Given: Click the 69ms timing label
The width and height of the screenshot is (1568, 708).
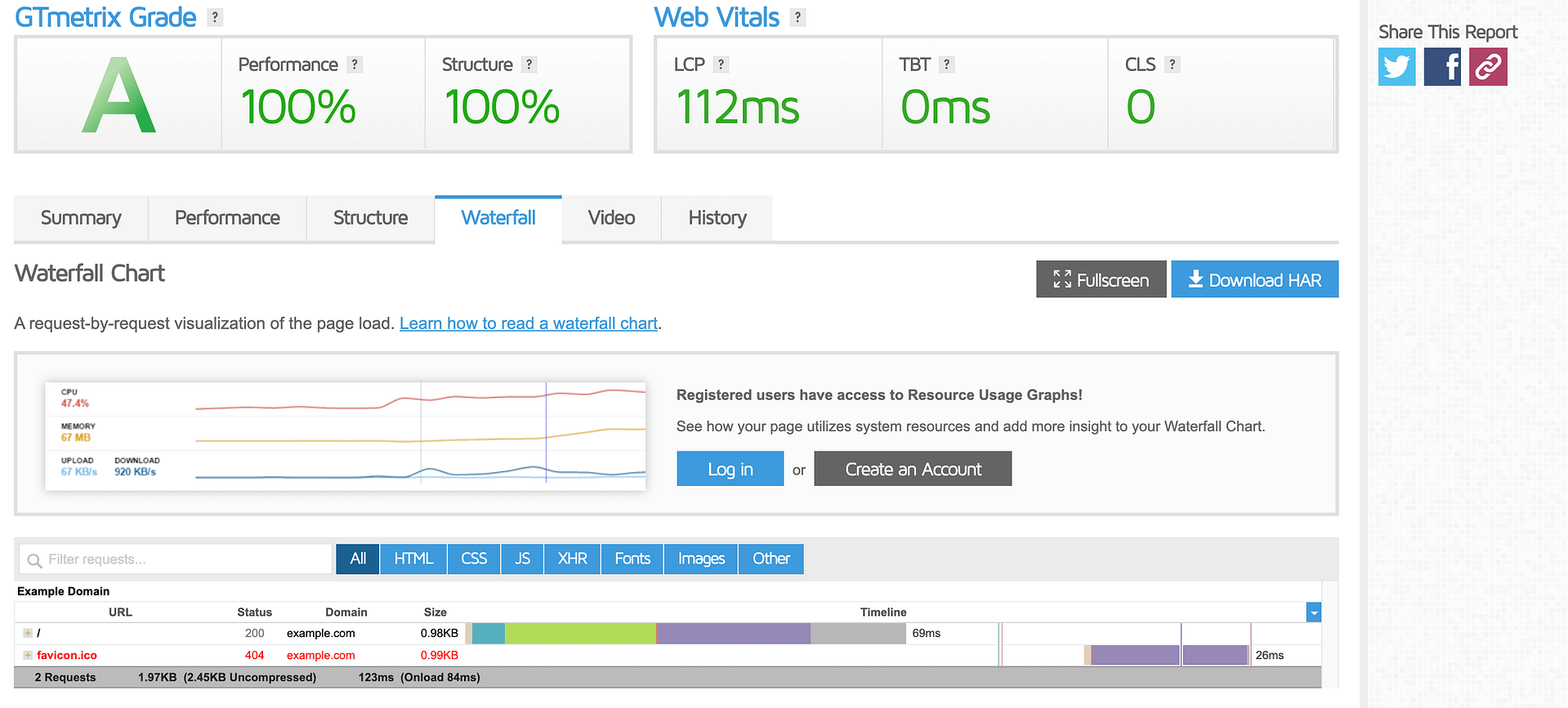Looking at the screenshot, I should (x=927, y=633).
